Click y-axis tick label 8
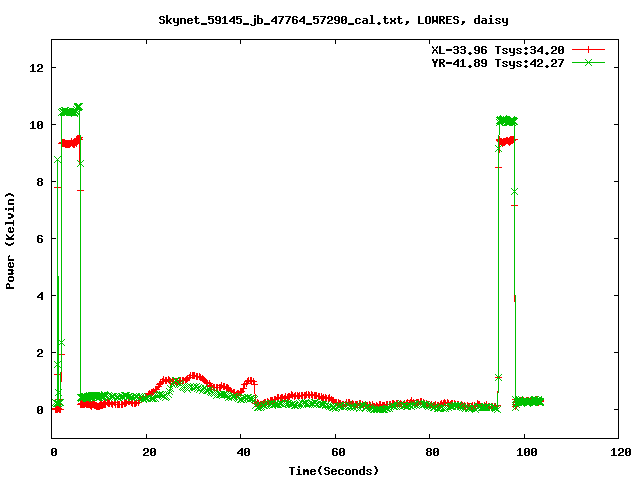640x480 pixels. click(x=40, y=182)
